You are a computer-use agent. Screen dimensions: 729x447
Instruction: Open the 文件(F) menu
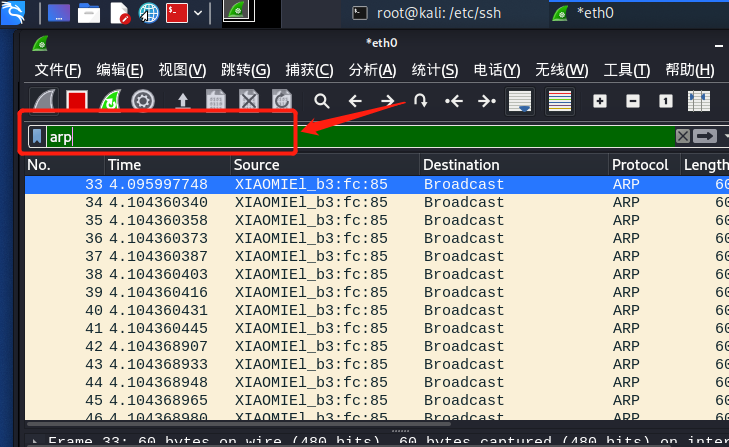tap(58, 70)
